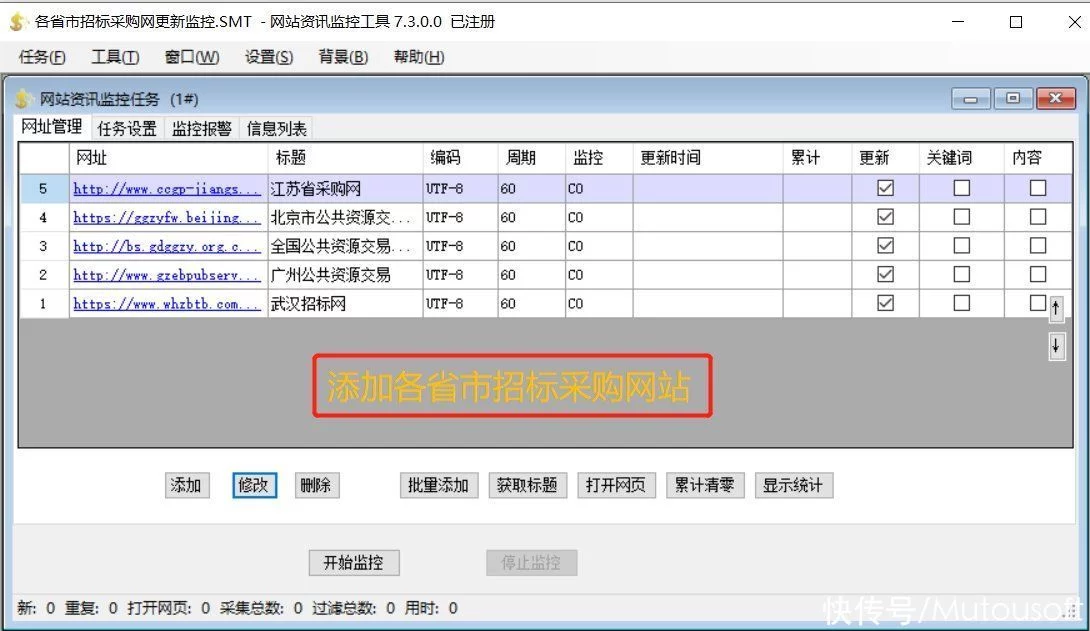Image resolution: width=1090 pixels, height=631 pixels.
Task: Click the 显示统计 button
Action: (793, 485)
